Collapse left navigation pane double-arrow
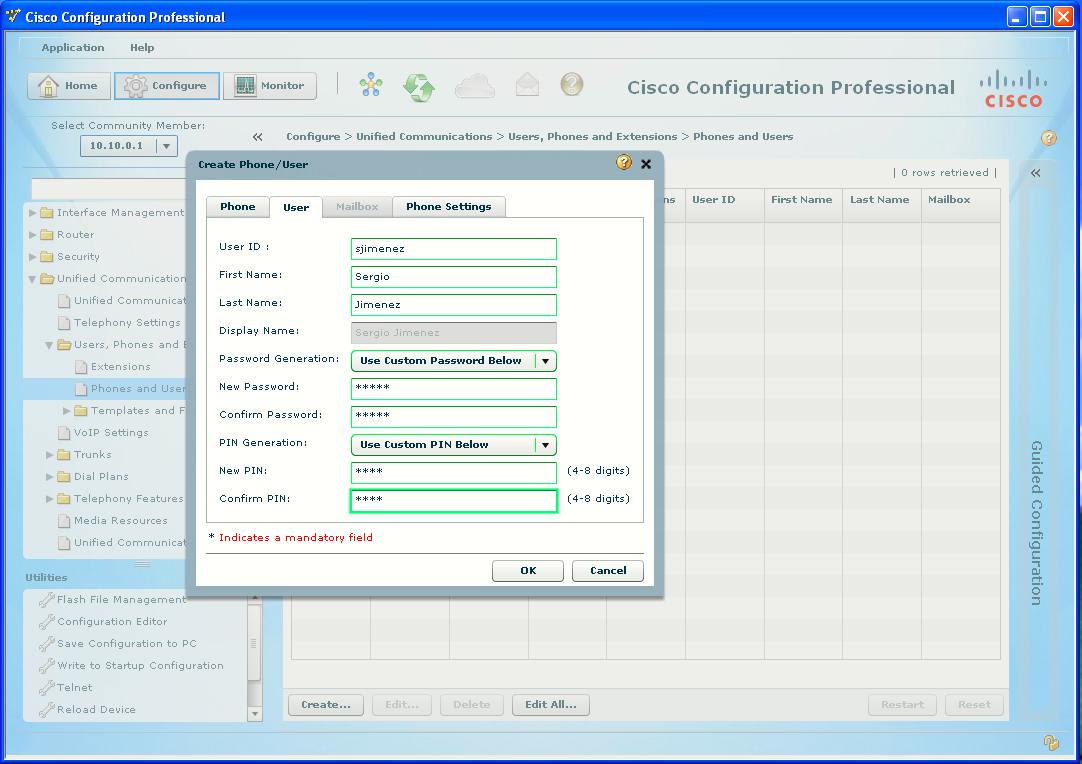Screen dimensions: 1082x764 [257, 137]
